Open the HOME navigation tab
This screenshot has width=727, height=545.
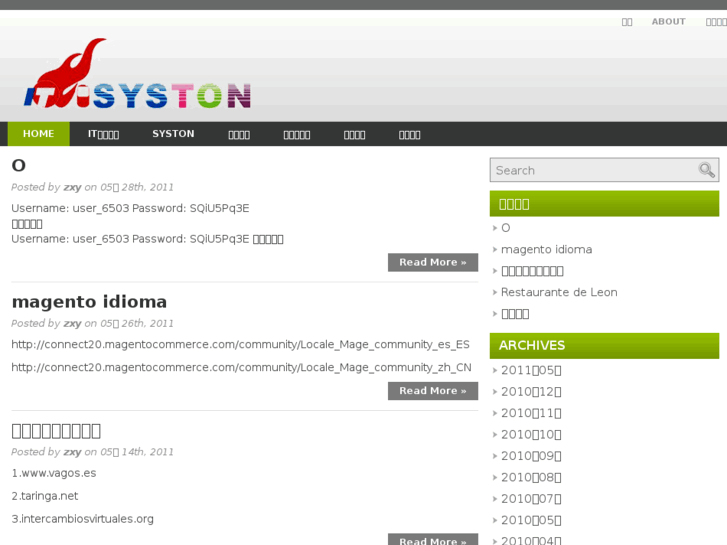tap(38, 134)
